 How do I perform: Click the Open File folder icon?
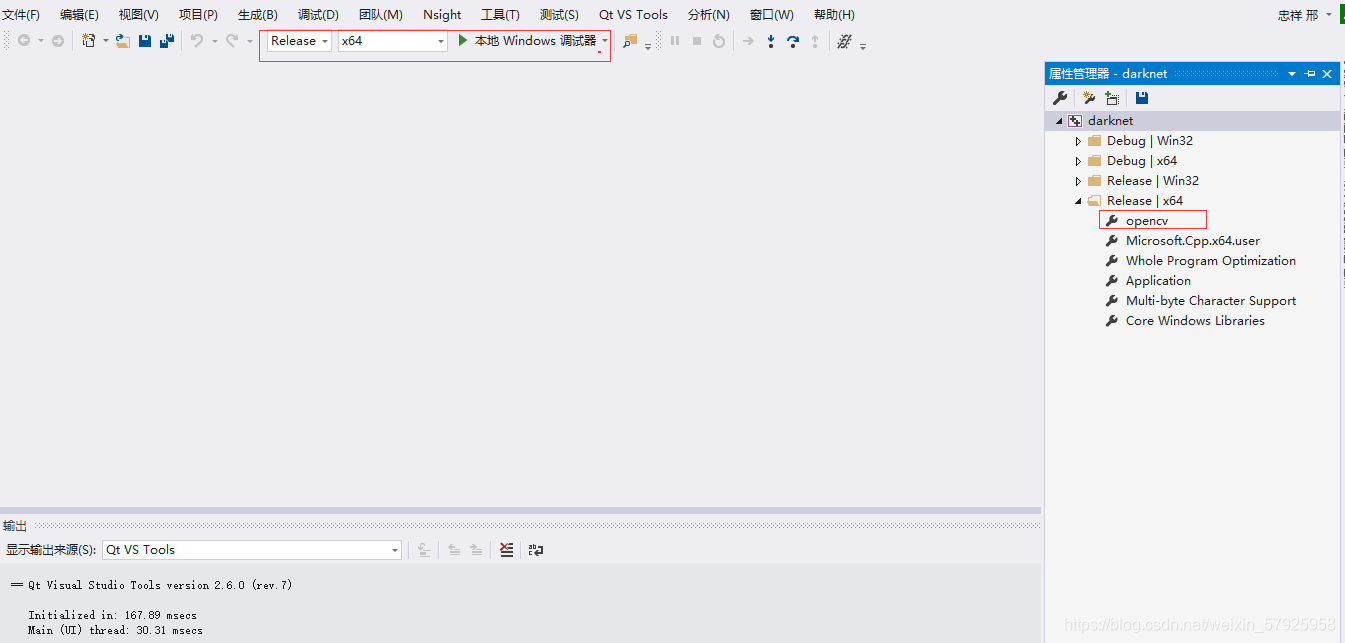tap(123, 41)
